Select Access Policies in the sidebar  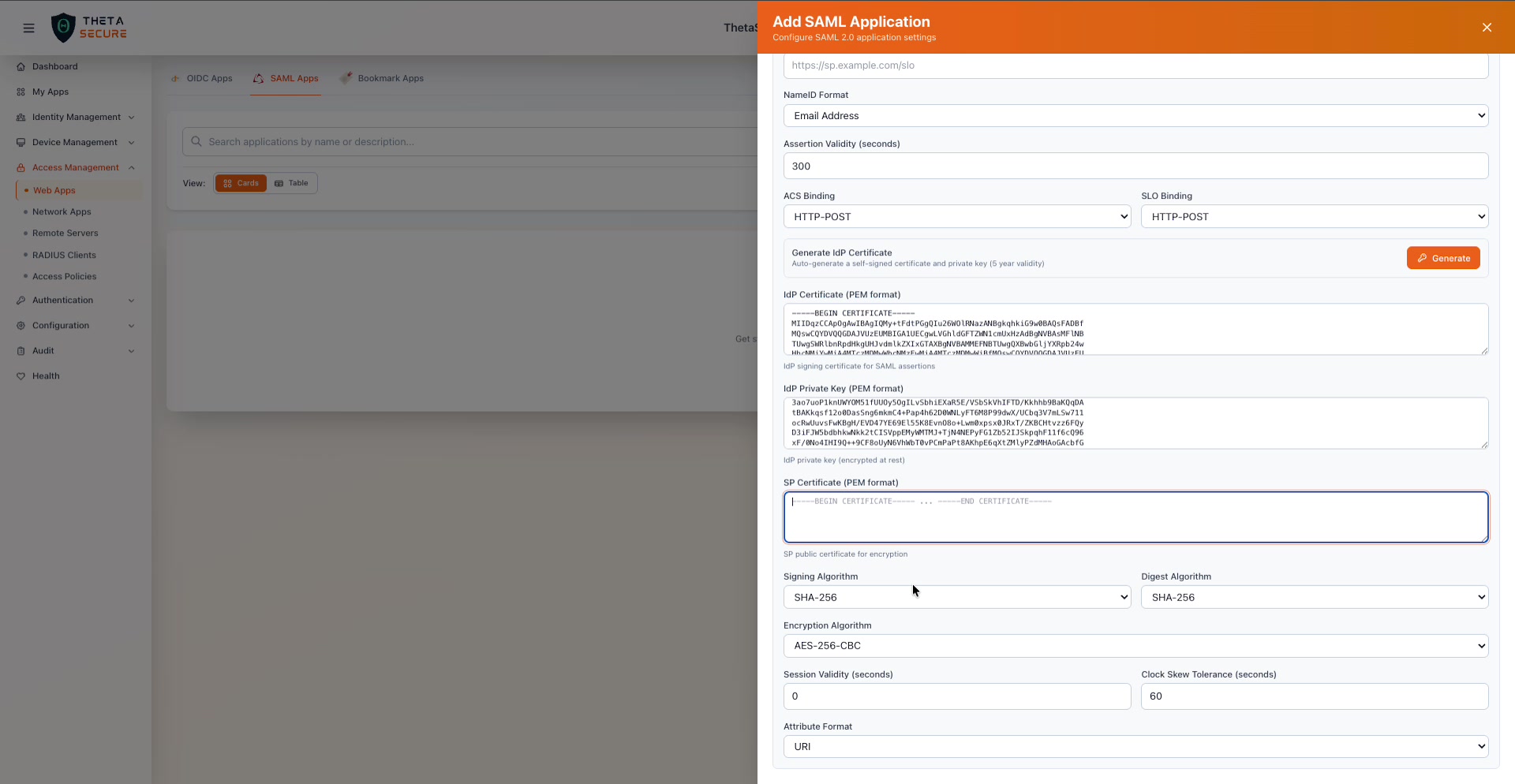[63, 276]
